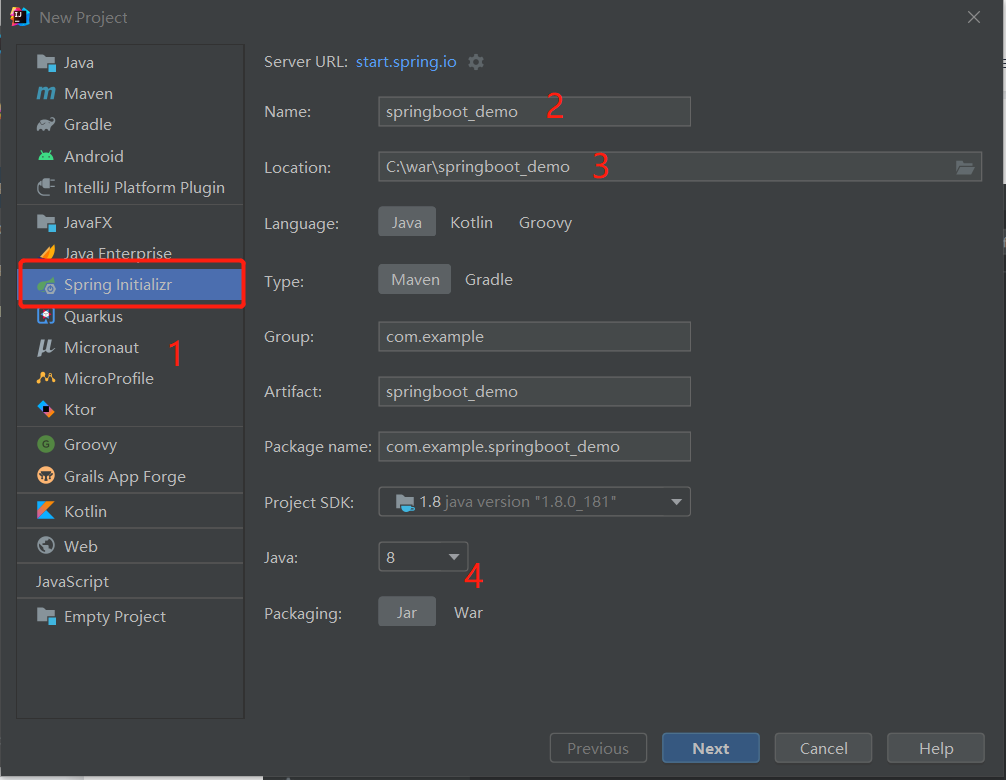1006x780 pixels.
Task: Close the New Project dialog
Action: click(x=974, y=17)
